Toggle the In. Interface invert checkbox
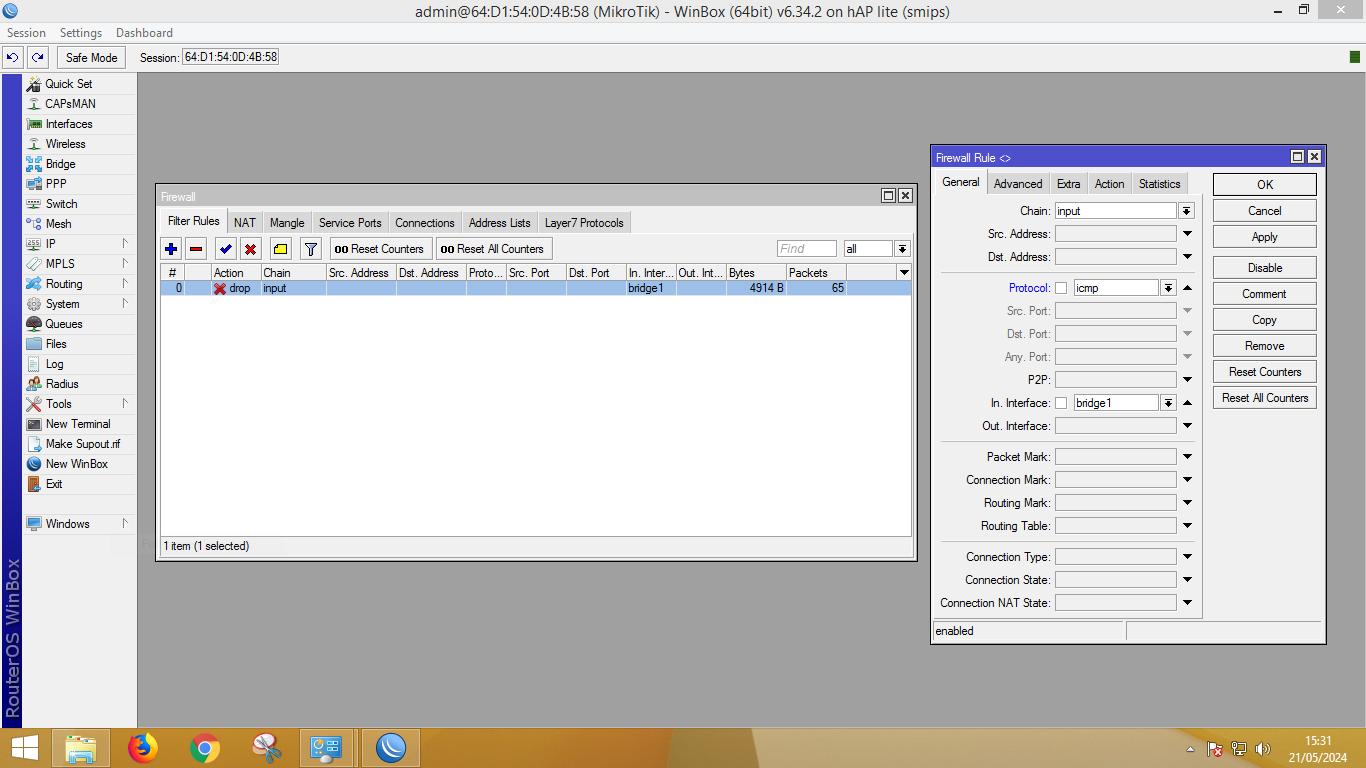Image resolution: width=1366 pixels, height=768 pixels. coord(1061,403)
